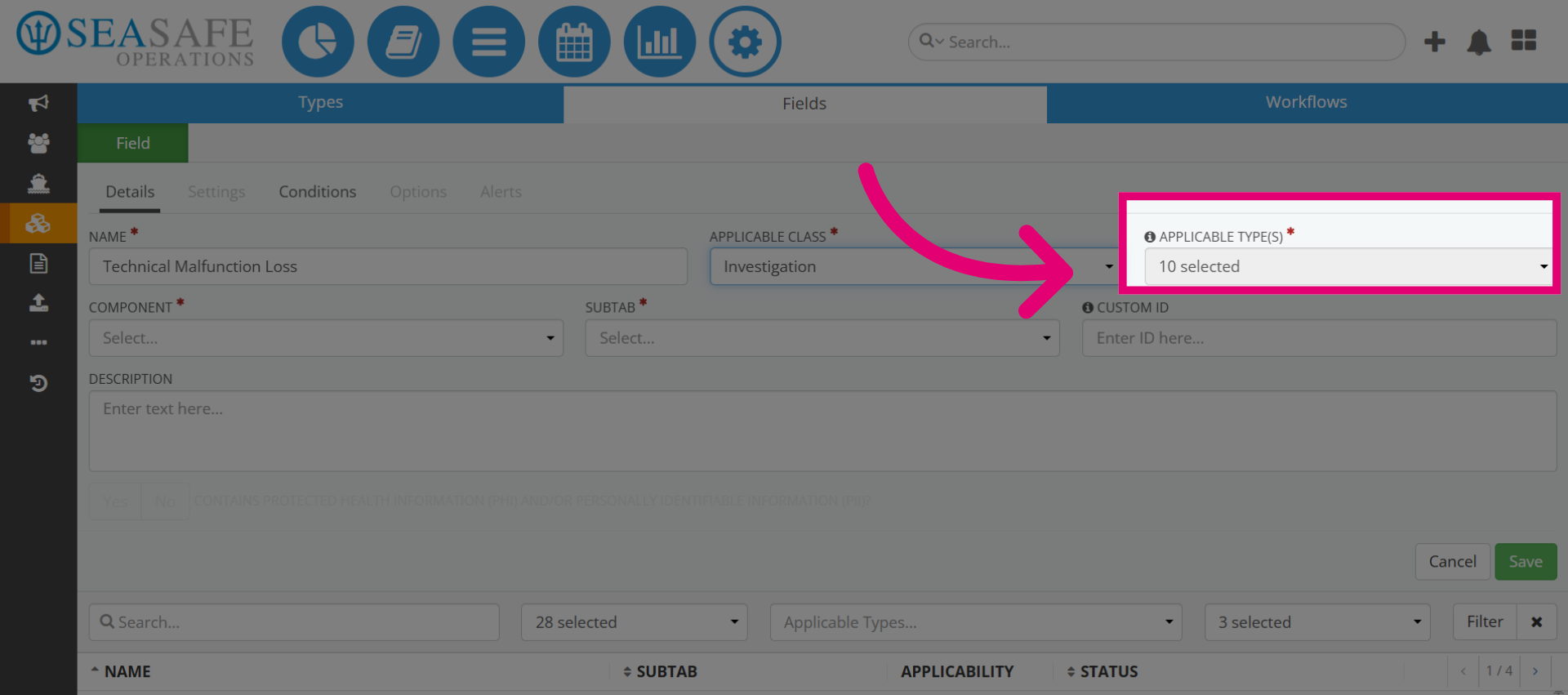
Task: Click the Description text area
Action: [822, 431]
